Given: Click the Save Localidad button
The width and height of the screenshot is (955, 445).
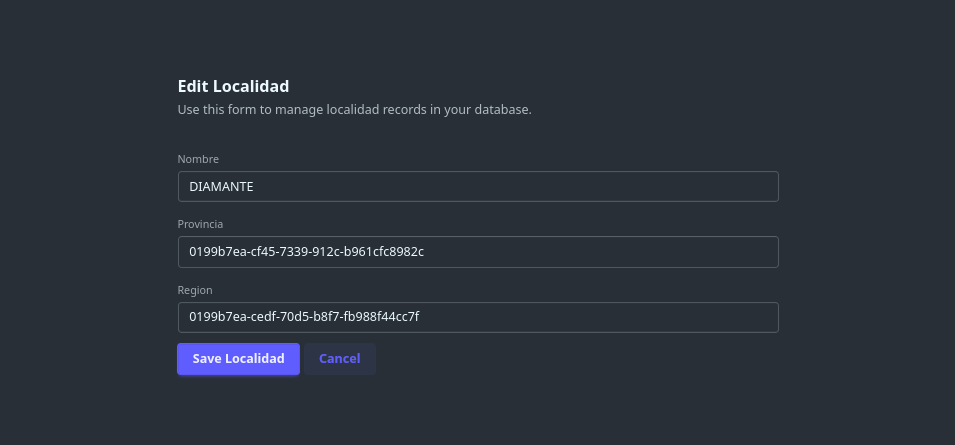Looking at the screenshot, I should [238, 359].
